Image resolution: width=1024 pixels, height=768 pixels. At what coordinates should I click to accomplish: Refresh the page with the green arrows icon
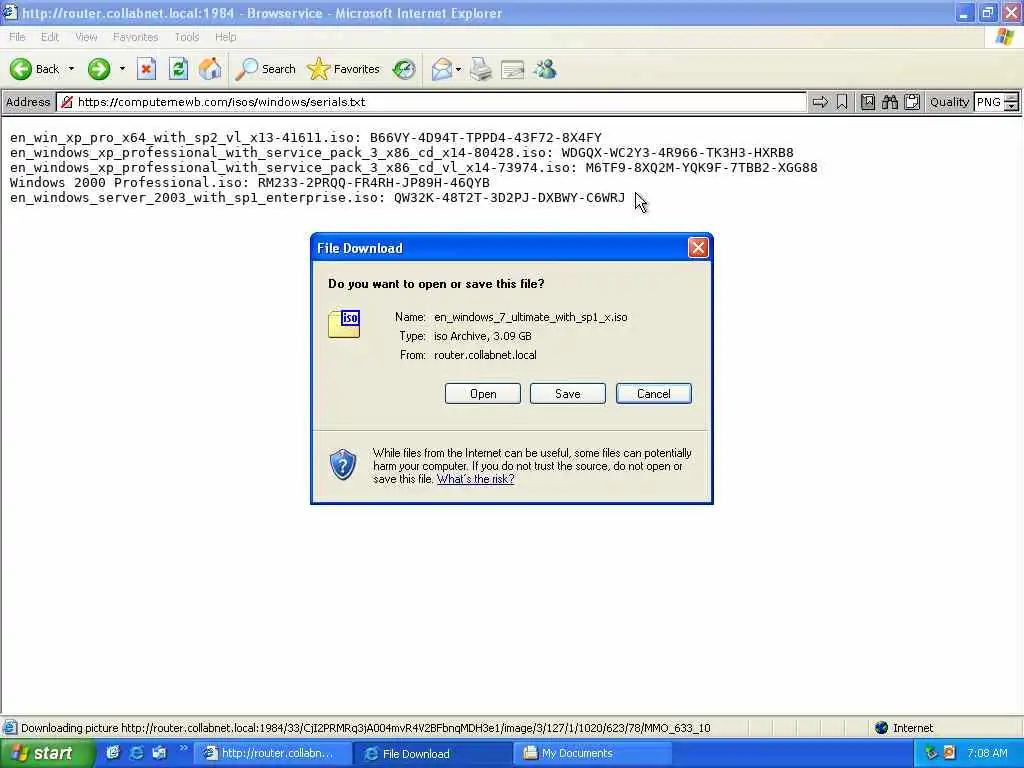tap(178, 69)
